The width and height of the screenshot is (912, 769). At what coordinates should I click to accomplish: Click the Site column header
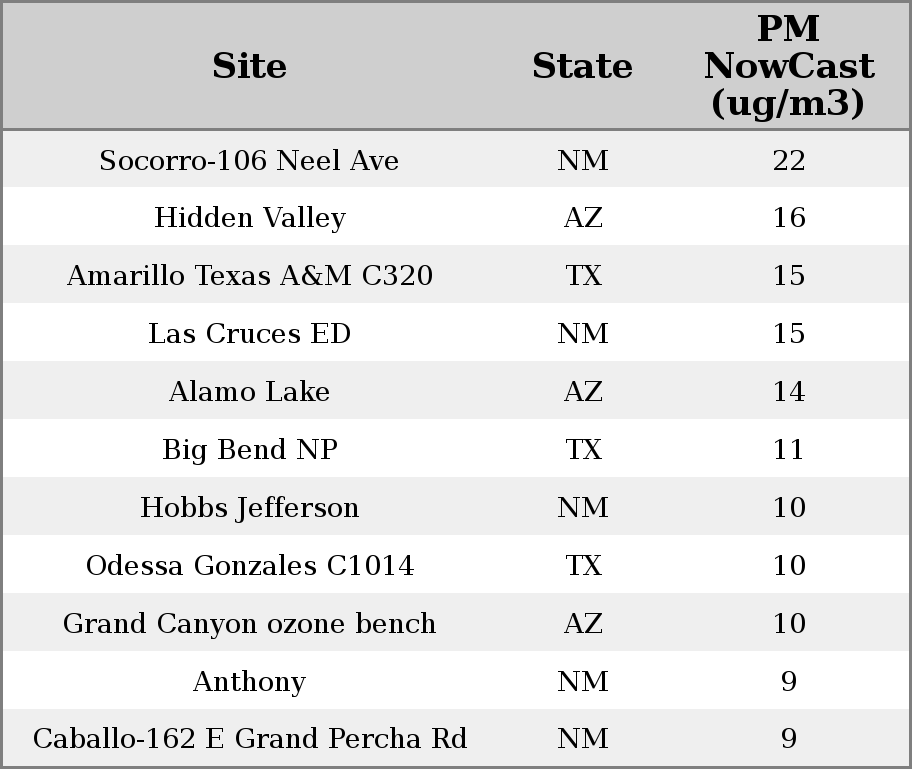coord(249,67)
